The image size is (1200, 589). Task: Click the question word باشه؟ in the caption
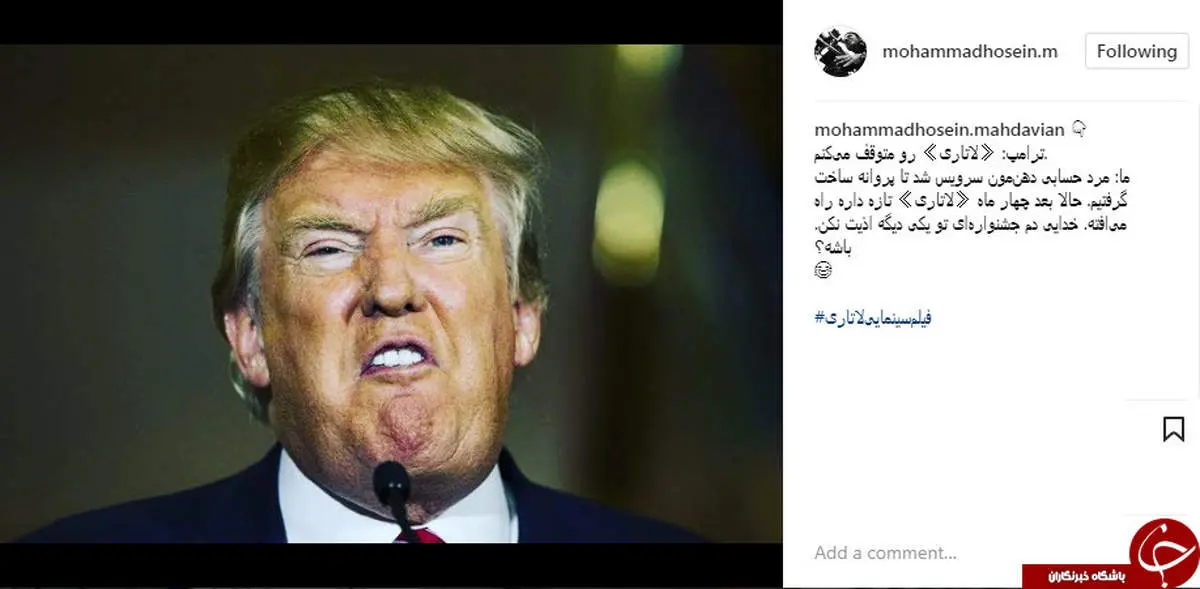tap(837, 249)
